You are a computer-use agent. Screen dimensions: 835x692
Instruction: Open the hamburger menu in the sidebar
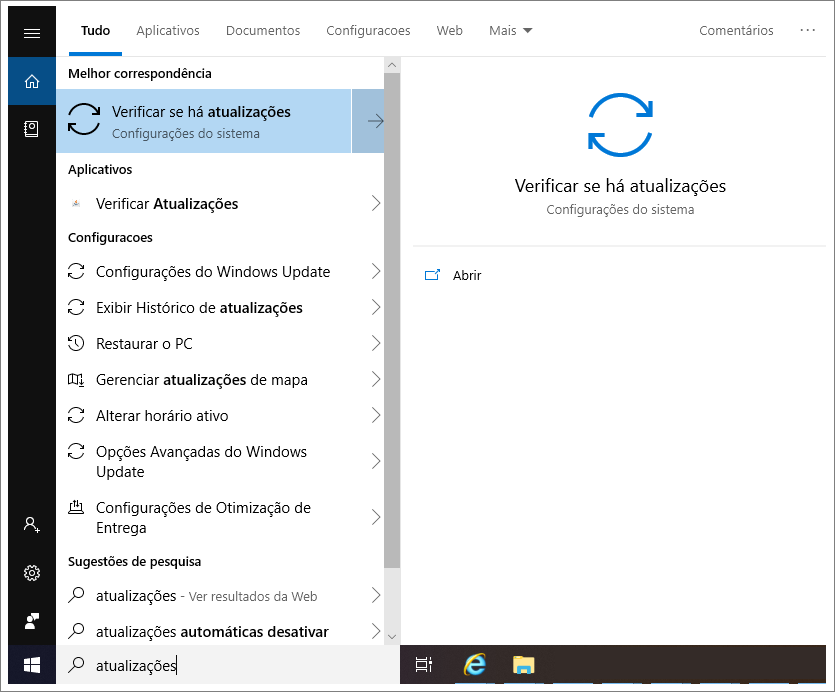pyautogui.click(x=32, y=34)
